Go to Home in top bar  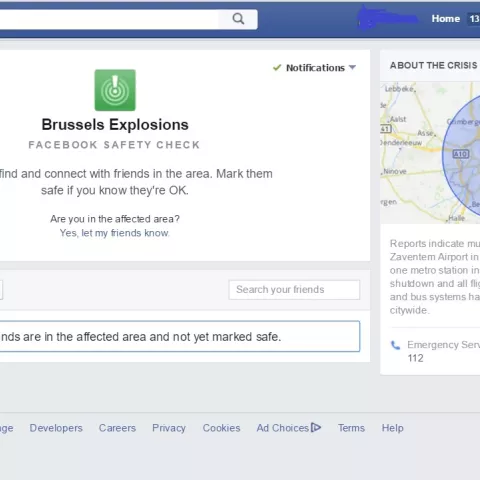[x=446, y=19]
